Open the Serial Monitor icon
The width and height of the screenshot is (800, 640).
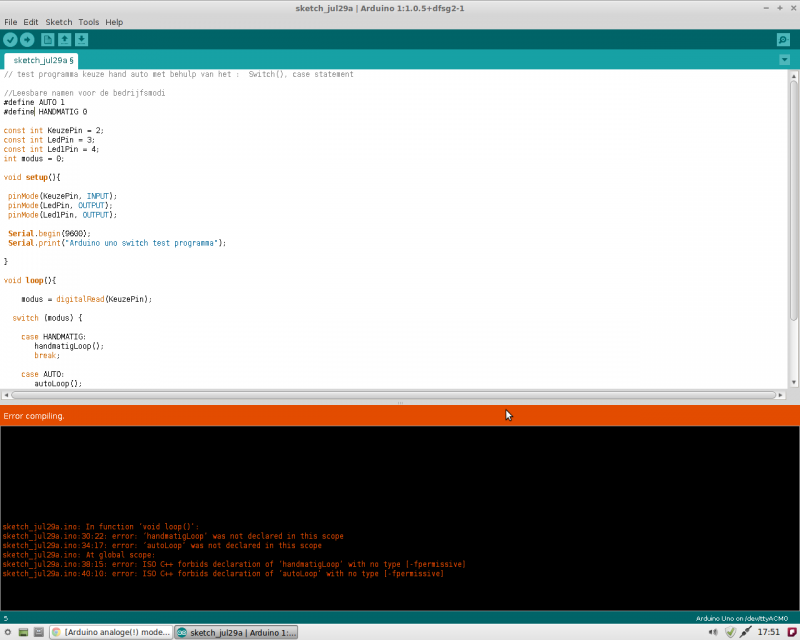click(x=783, y=40)
